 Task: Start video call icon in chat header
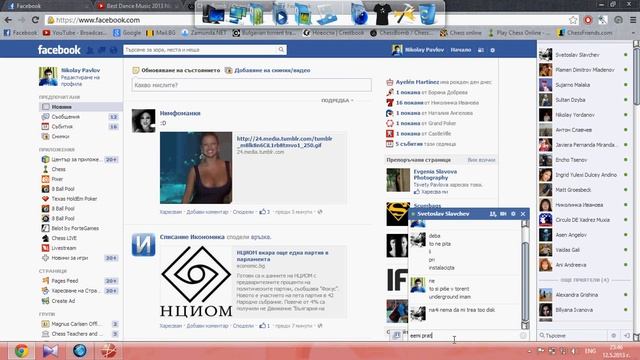503,213
